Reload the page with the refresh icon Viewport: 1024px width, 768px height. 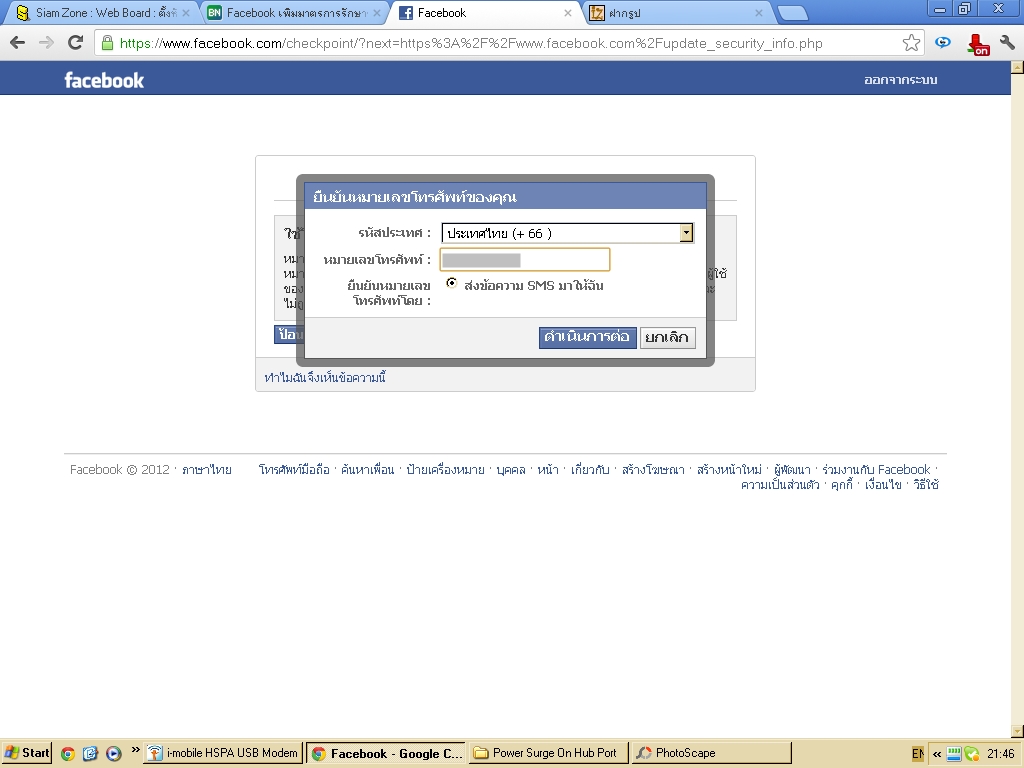pos(76,43)
